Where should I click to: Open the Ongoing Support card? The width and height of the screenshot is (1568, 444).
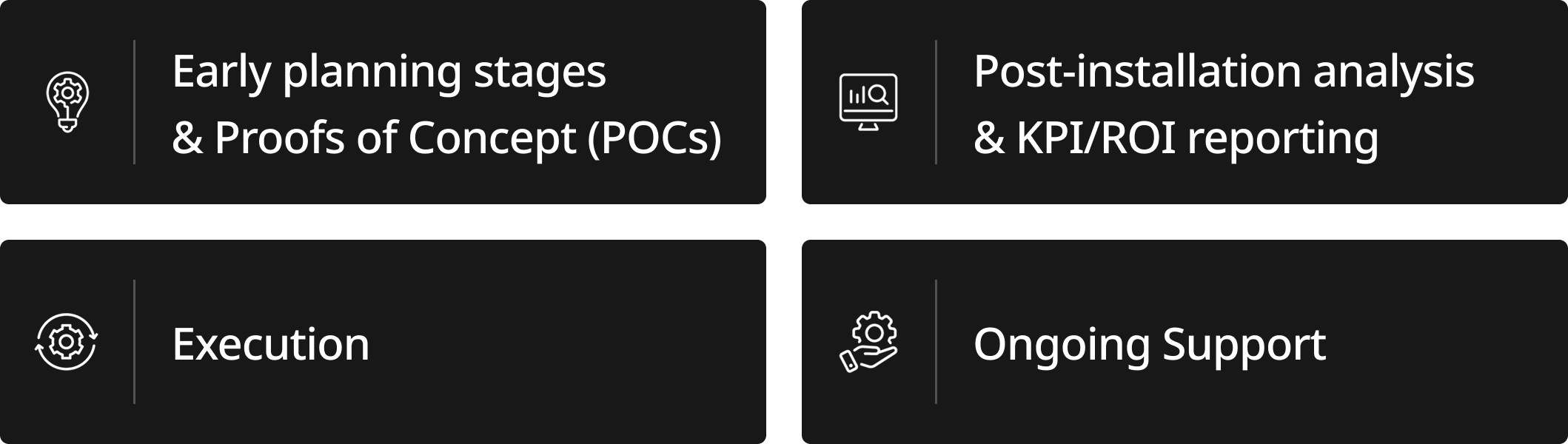(1185, 342)
